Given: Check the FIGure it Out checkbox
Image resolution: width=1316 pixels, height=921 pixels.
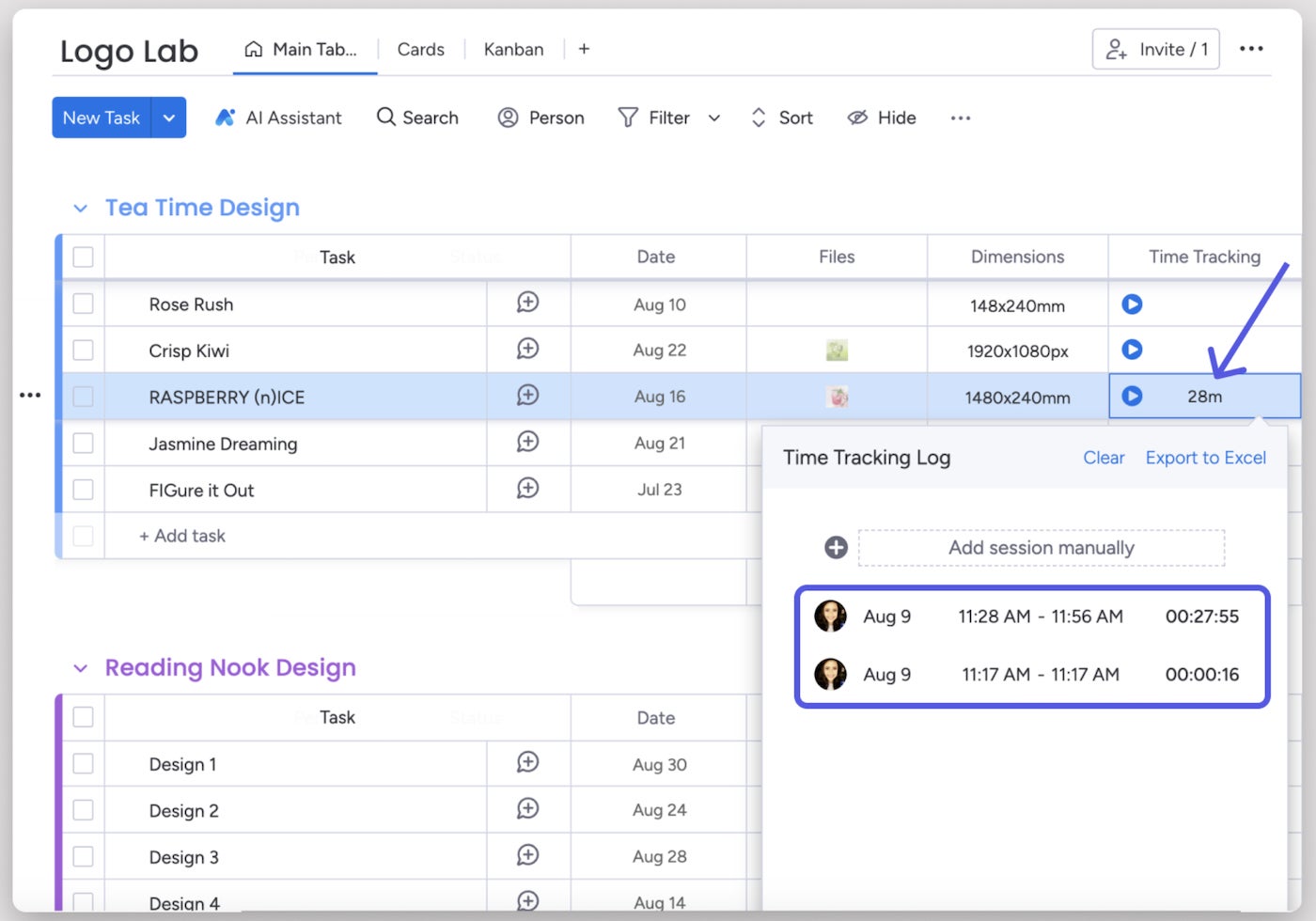Looking at the screenshot, I should (83, 490).
